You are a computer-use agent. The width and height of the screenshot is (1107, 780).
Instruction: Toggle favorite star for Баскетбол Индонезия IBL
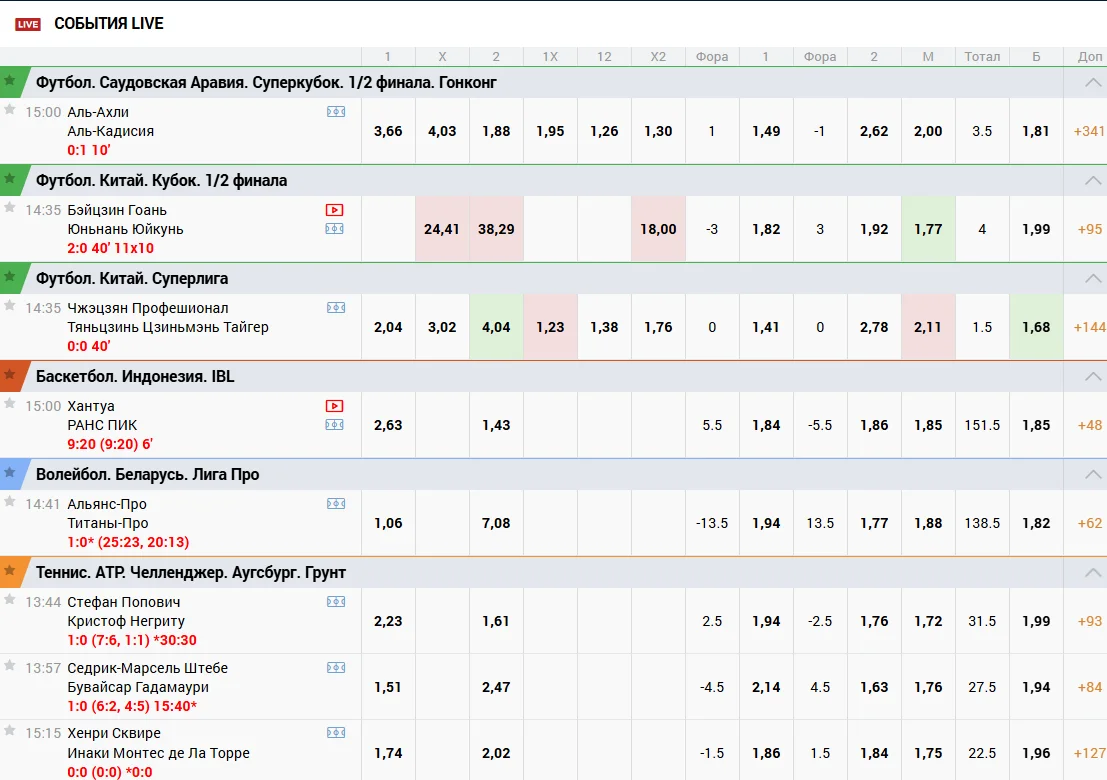tap(10, 374)
